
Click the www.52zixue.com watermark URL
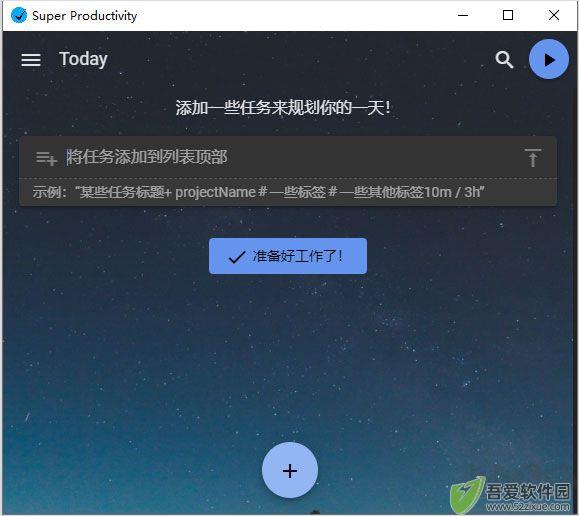528,506
